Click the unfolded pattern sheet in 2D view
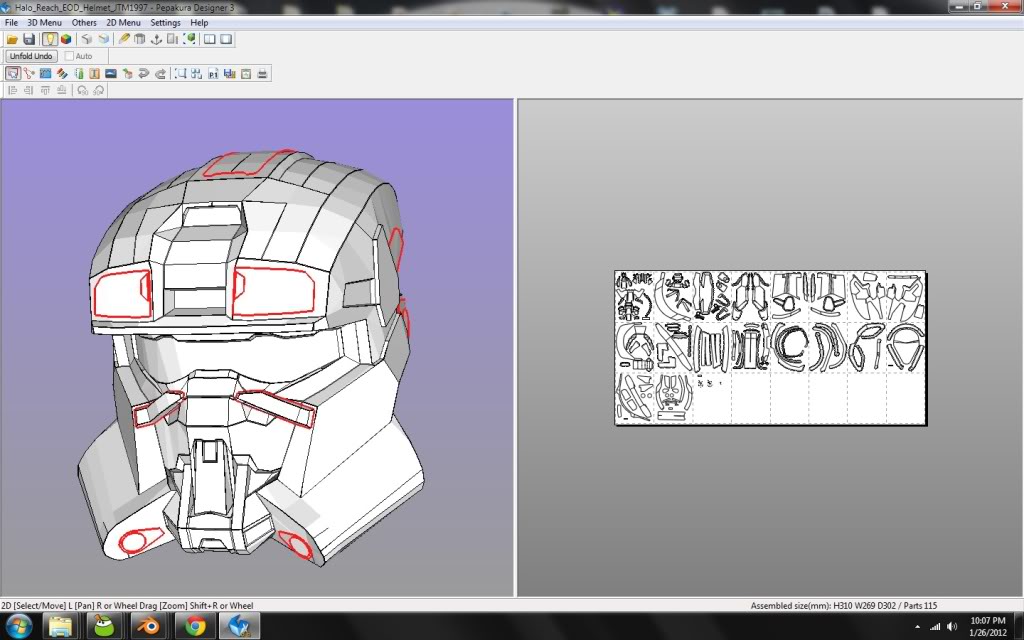Viewport: 1024px width, 640px height. pos(770,347)
